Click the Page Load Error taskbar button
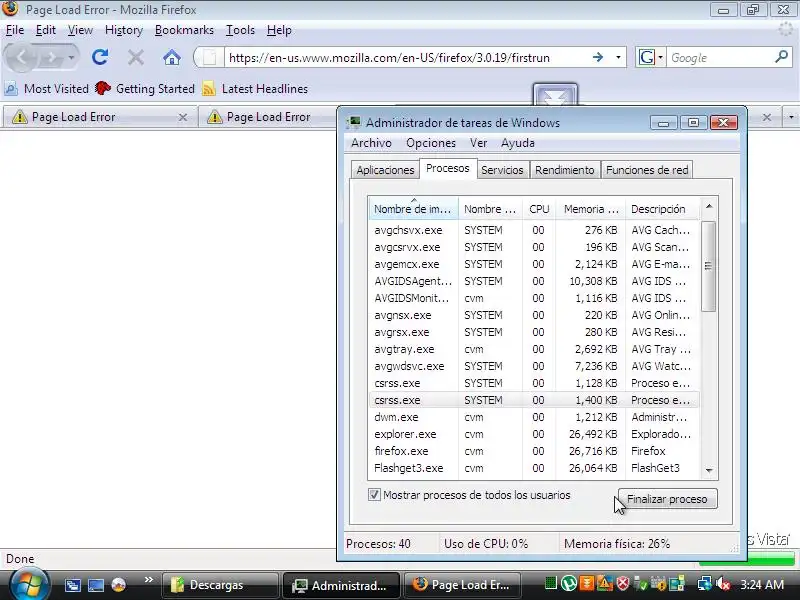The width and height of the screenshot is (800, 600). click(x=463, y=585)
